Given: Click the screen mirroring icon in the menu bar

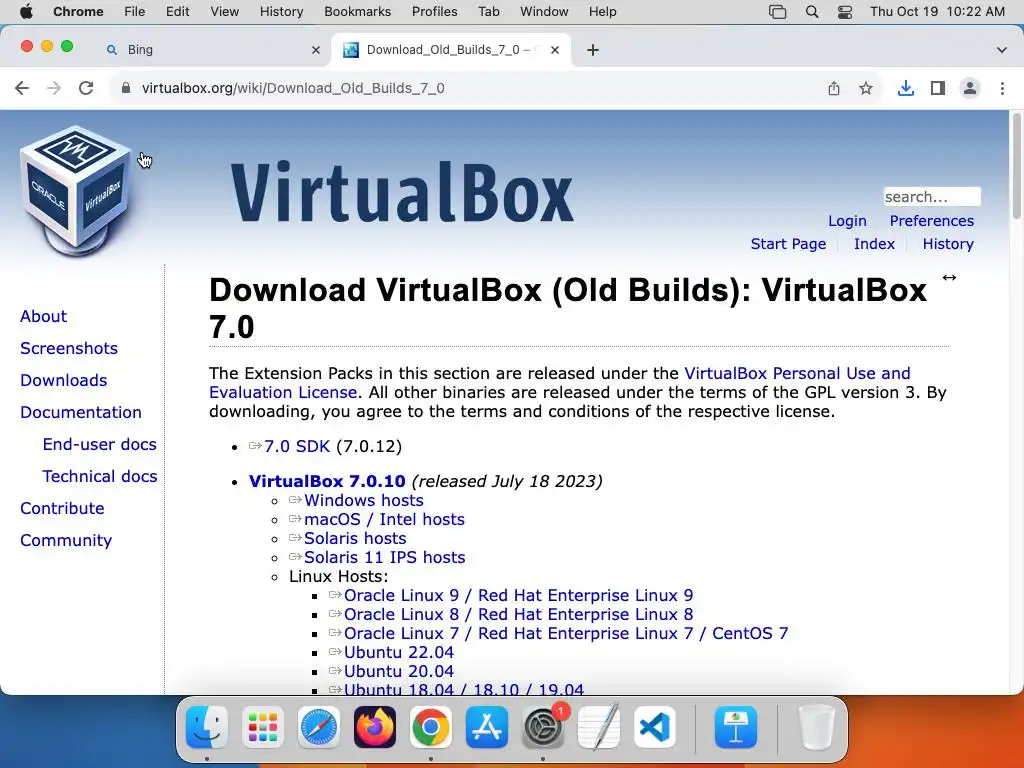Looking at the screenshot, I should coord(777,12).
